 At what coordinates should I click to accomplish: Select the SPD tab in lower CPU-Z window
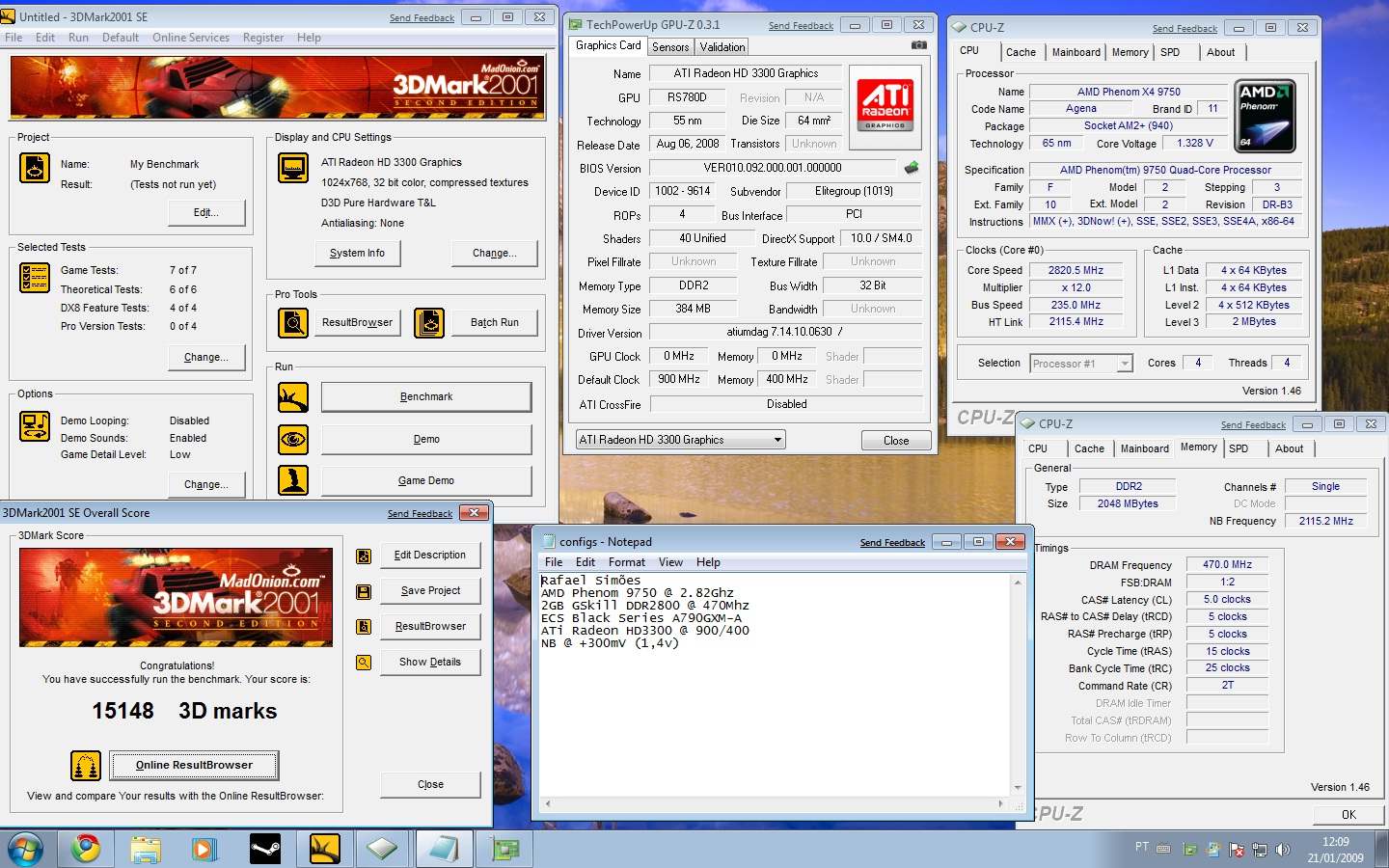pos(1239,448)
